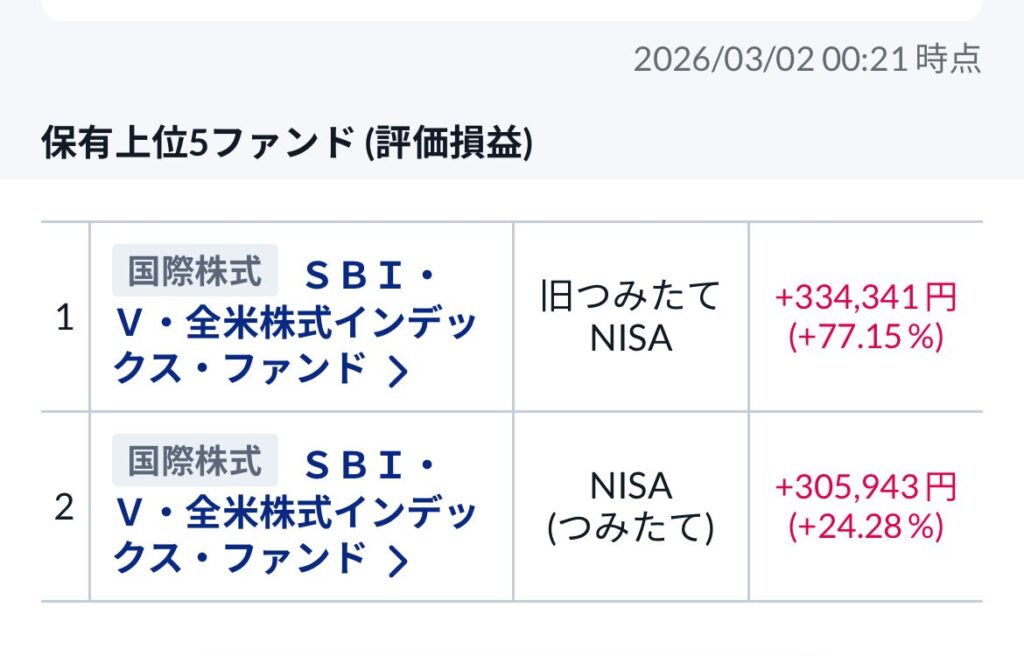
Task: Tap the chevron arrow in the rank 2 fund name
Action: 398,562
